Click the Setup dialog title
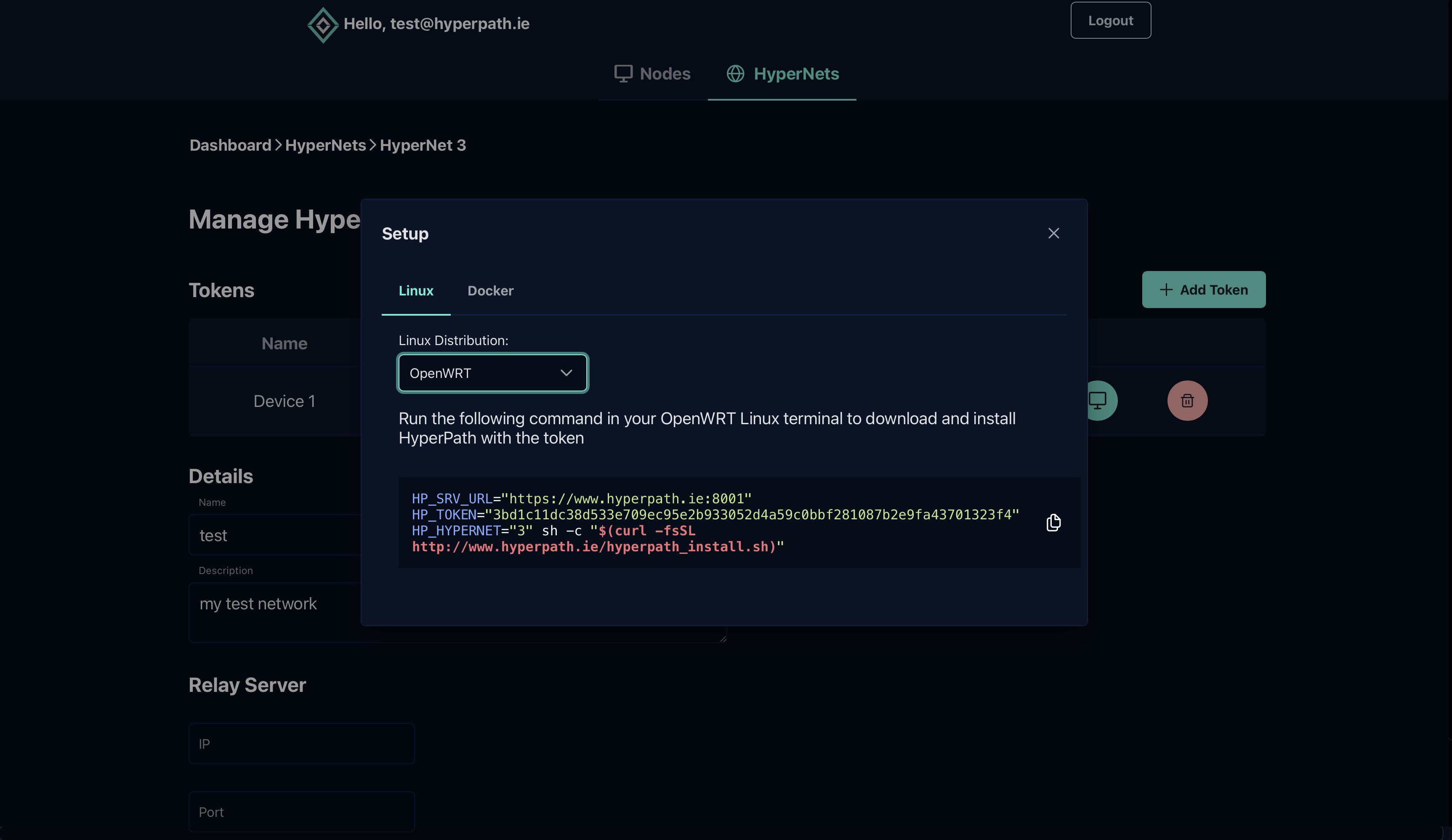This screenshot has width=1452, height=840. [x=405, y=233]
